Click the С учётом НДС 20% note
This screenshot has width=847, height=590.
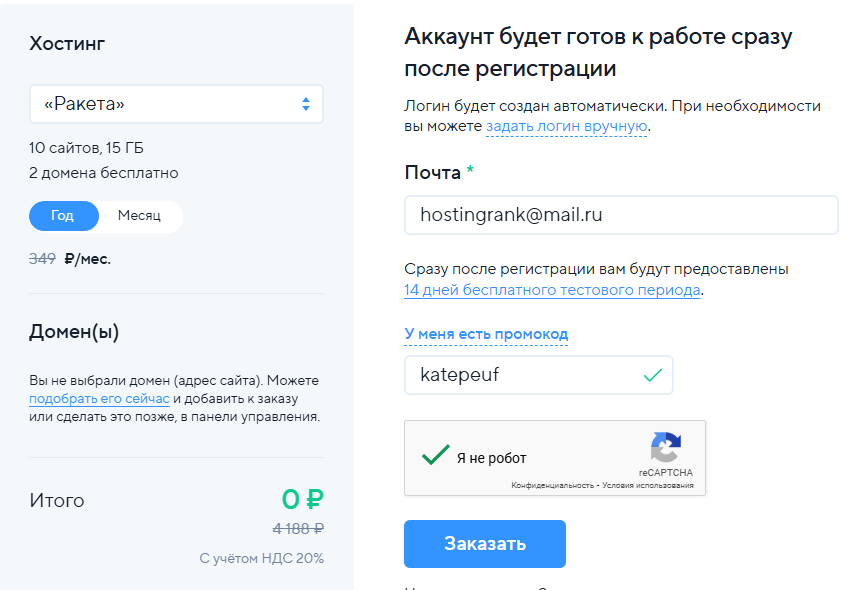pos(261,558)
